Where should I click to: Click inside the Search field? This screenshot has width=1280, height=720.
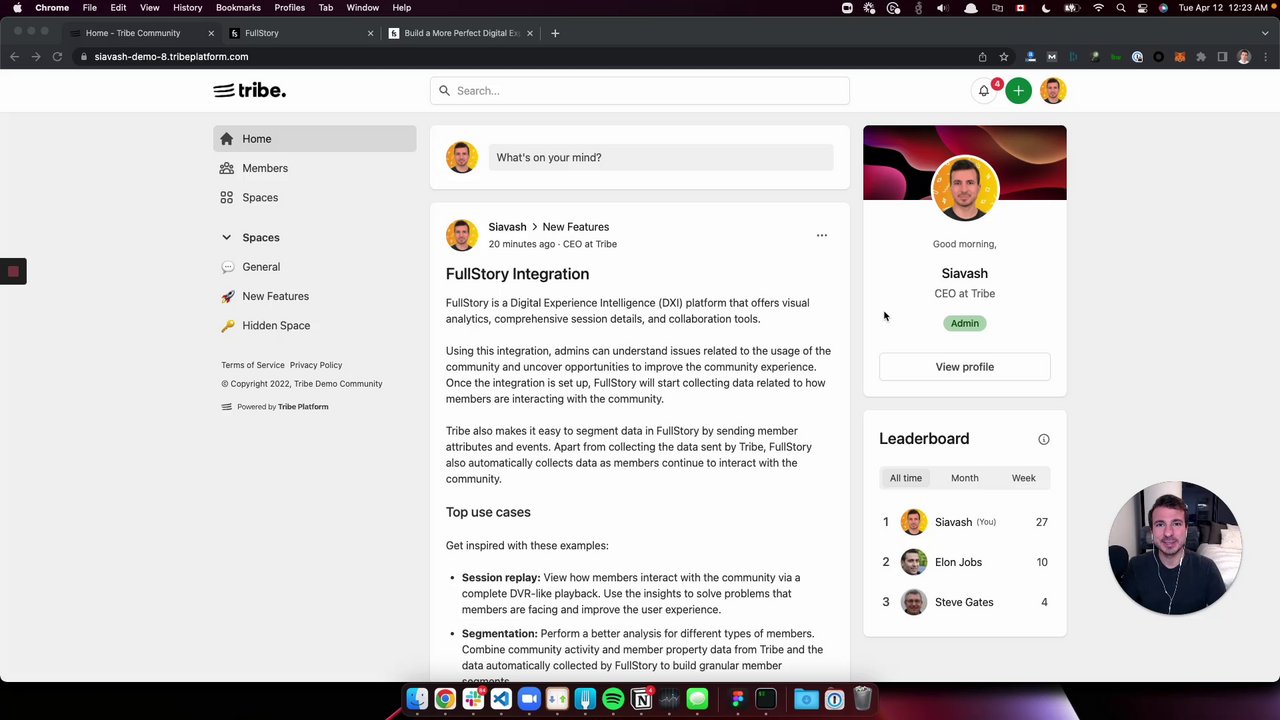pyautogui.click(x=640, y=91)
